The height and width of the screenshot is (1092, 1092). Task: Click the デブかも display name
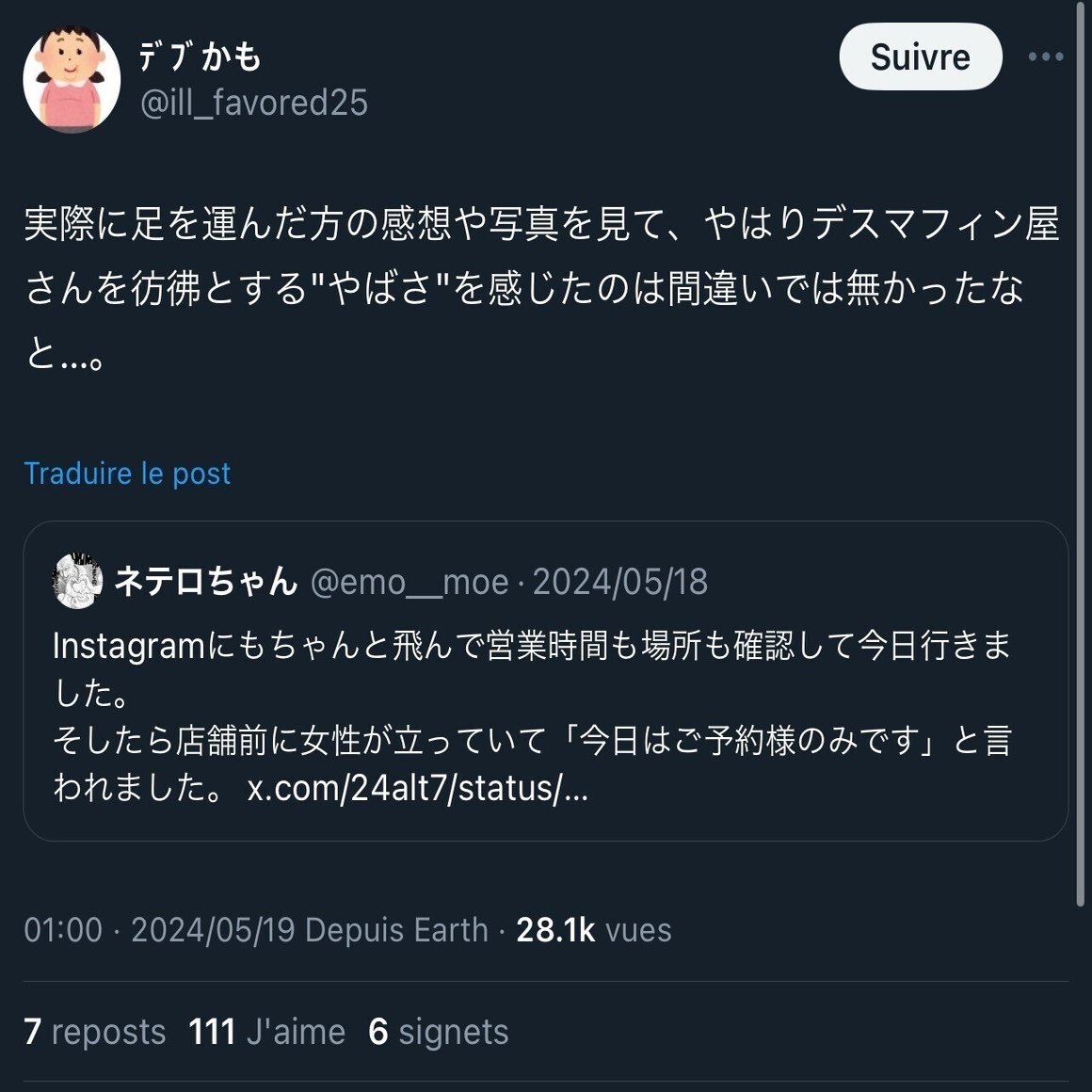point(201,56)
